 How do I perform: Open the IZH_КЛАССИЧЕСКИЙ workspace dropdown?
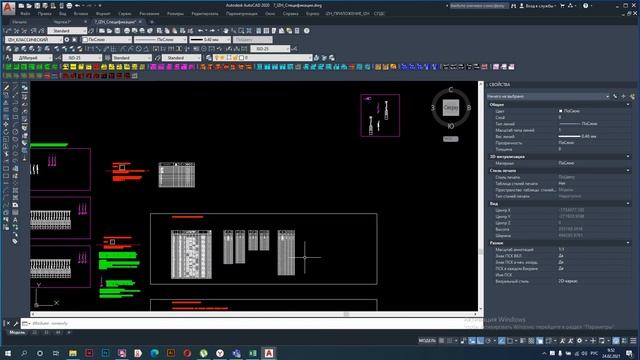click(x=33, y=40)
